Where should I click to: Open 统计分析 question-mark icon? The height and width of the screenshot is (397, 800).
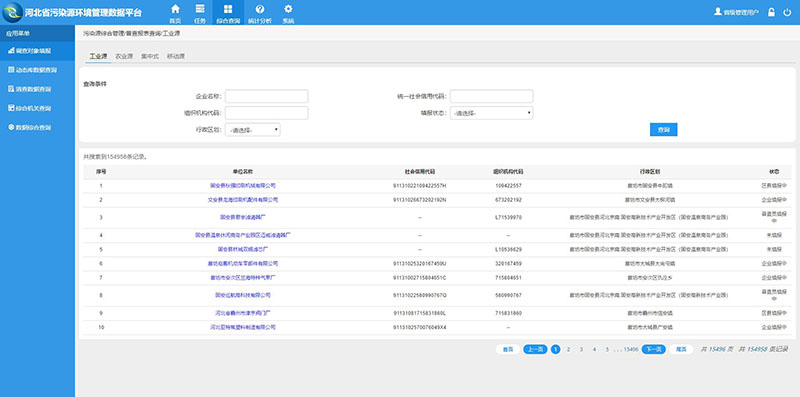260,9
